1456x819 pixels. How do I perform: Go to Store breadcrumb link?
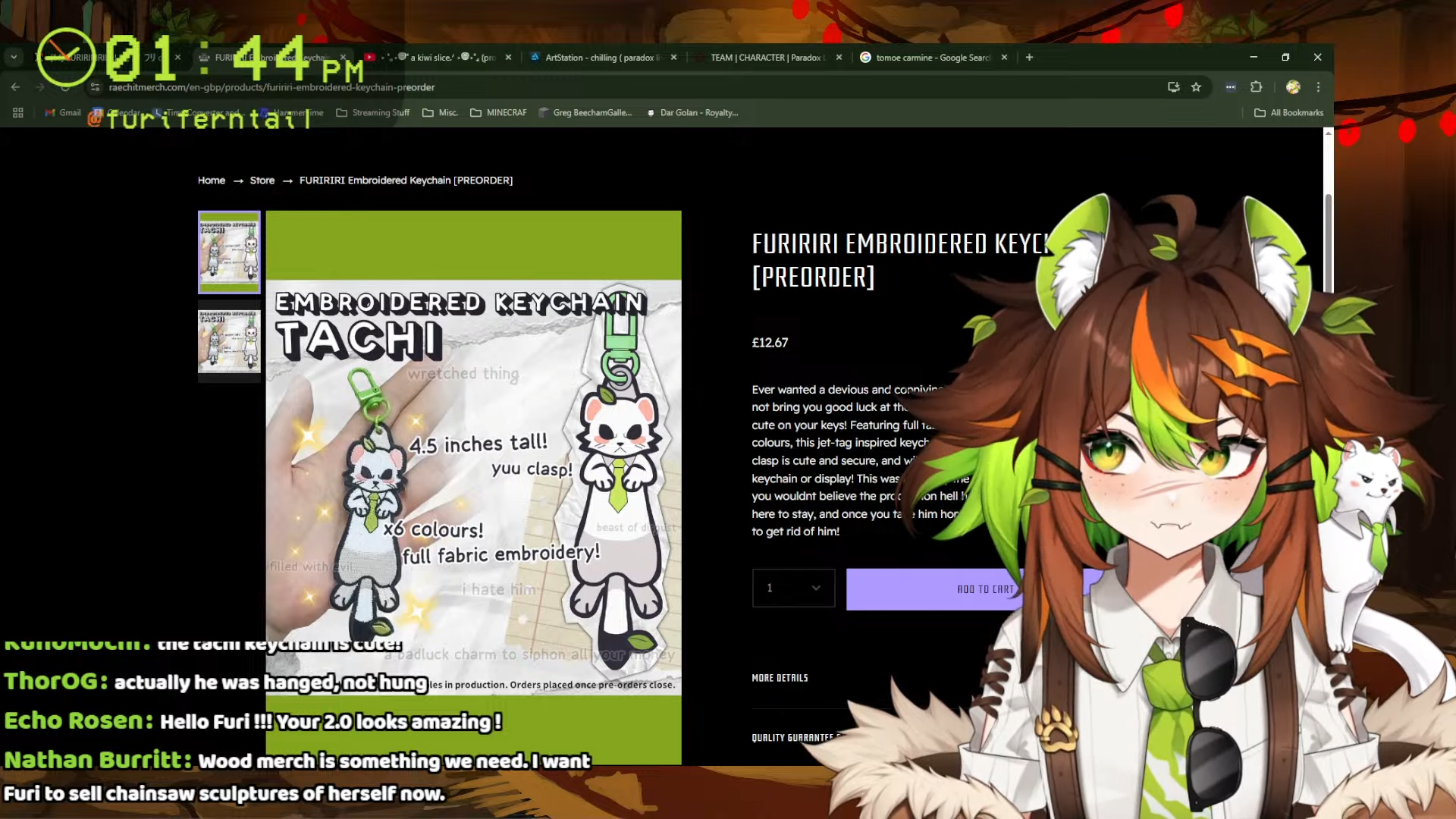point(262,180)
